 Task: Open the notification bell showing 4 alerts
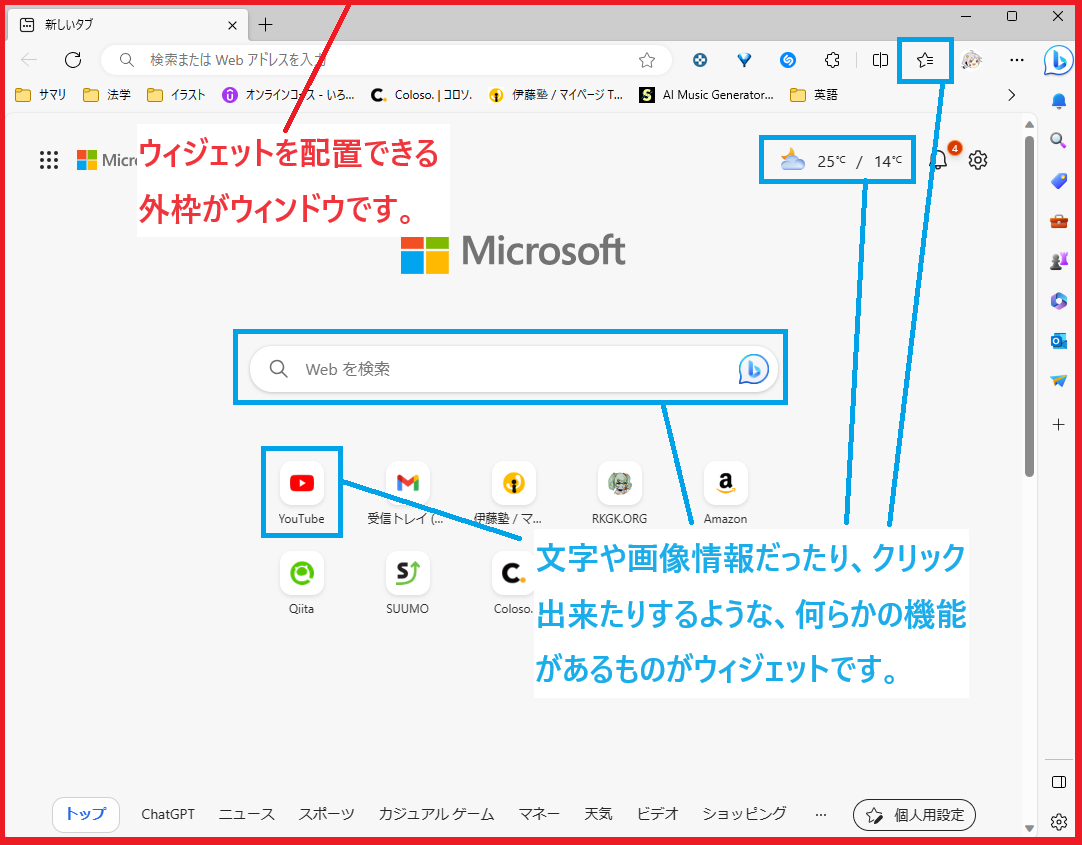click(x=938, y=159)
